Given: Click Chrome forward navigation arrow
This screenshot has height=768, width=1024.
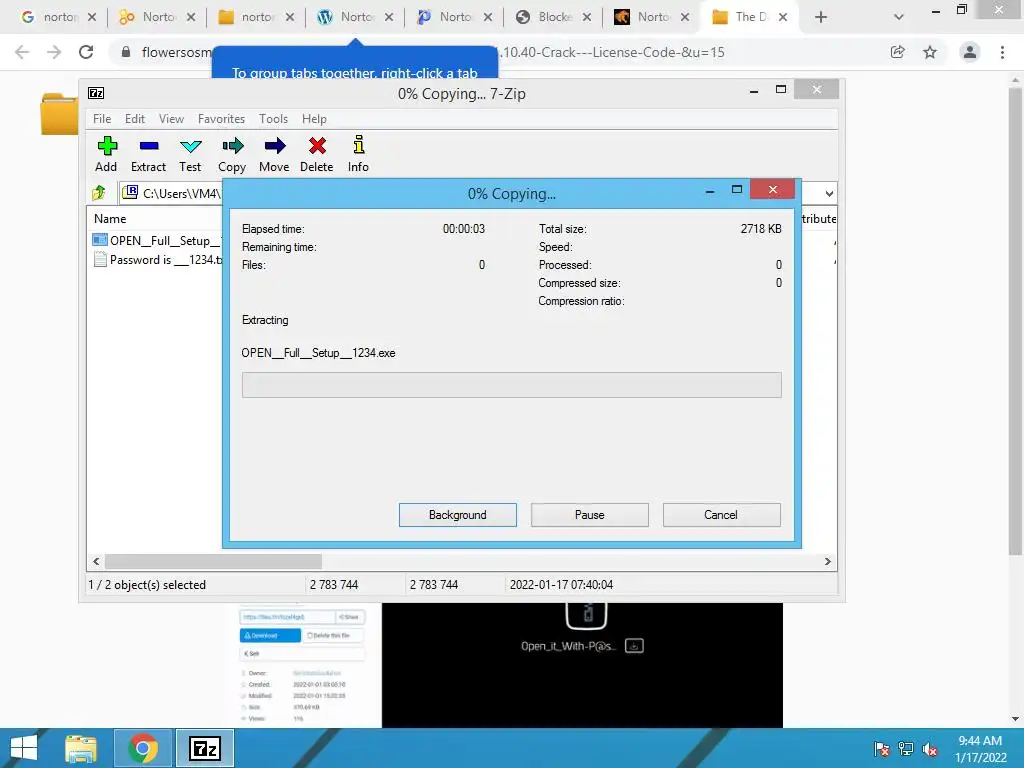Looking at the screenshot, I should click(x=54, y=52).
